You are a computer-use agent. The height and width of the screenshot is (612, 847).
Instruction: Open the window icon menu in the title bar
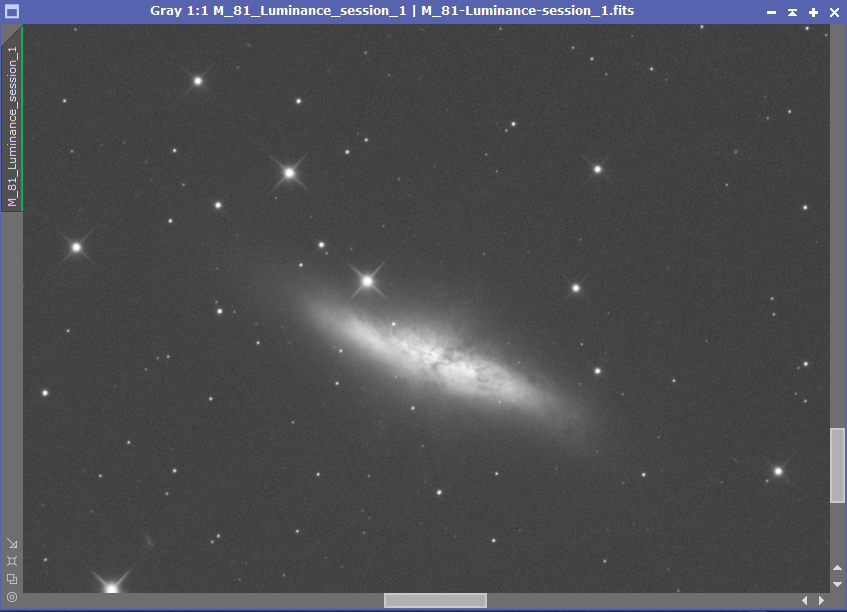click(x=12, y=11)
